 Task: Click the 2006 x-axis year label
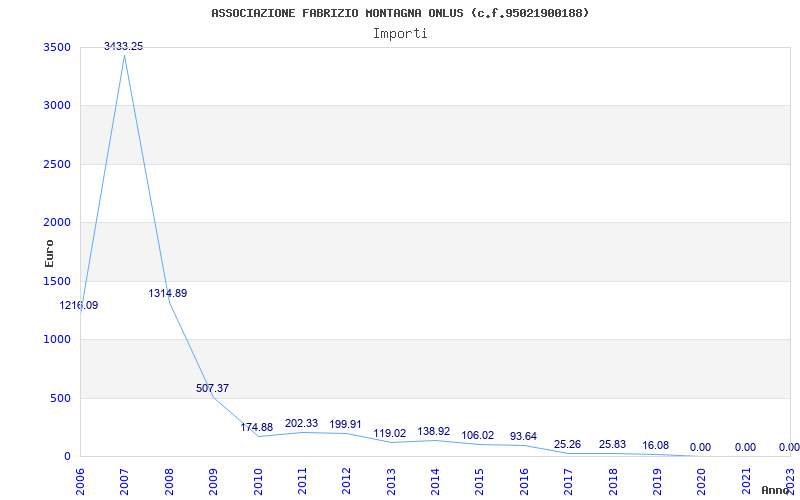click(x=80, y=481)
